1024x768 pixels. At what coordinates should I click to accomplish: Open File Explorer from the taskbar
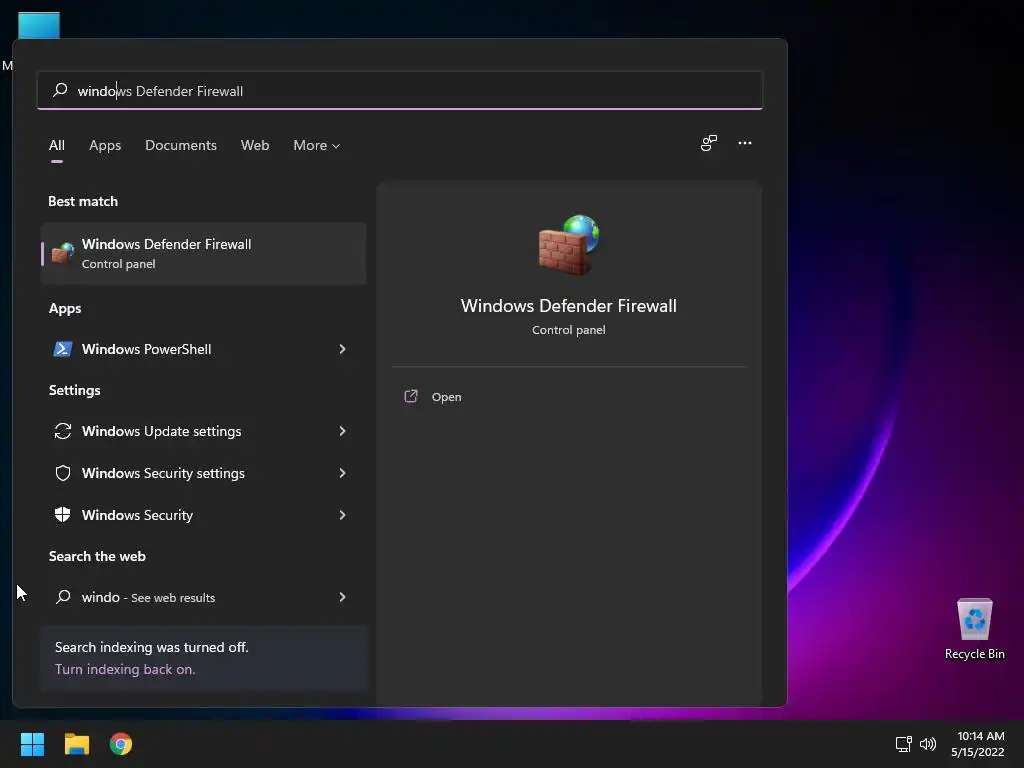(x=76, y=744)
